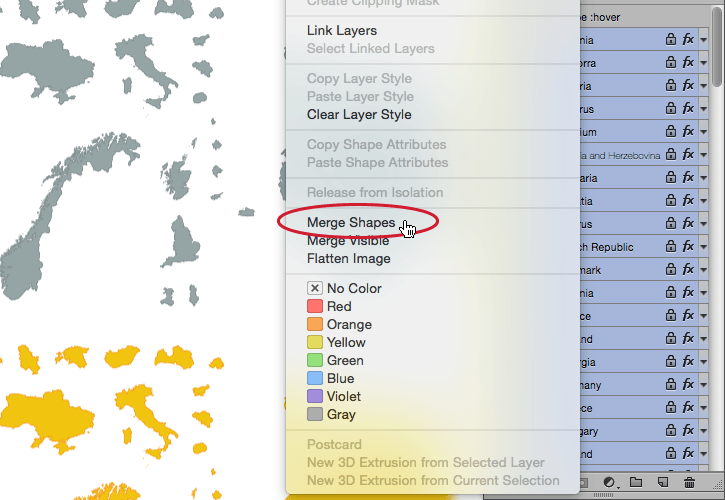Image resolution: width=725 pixels, height=500 pixels.
Task: Open fx effects on Hungary layer
Action: pyautogui.click(x=688, y=431)
